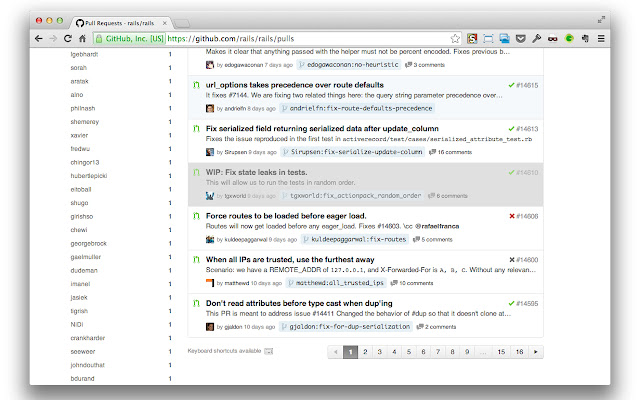The height and width of the screenshot is (400, 640).
Task: Bookmark this page with the star icon
Action: pyautogui.click(x=455, y=39)
